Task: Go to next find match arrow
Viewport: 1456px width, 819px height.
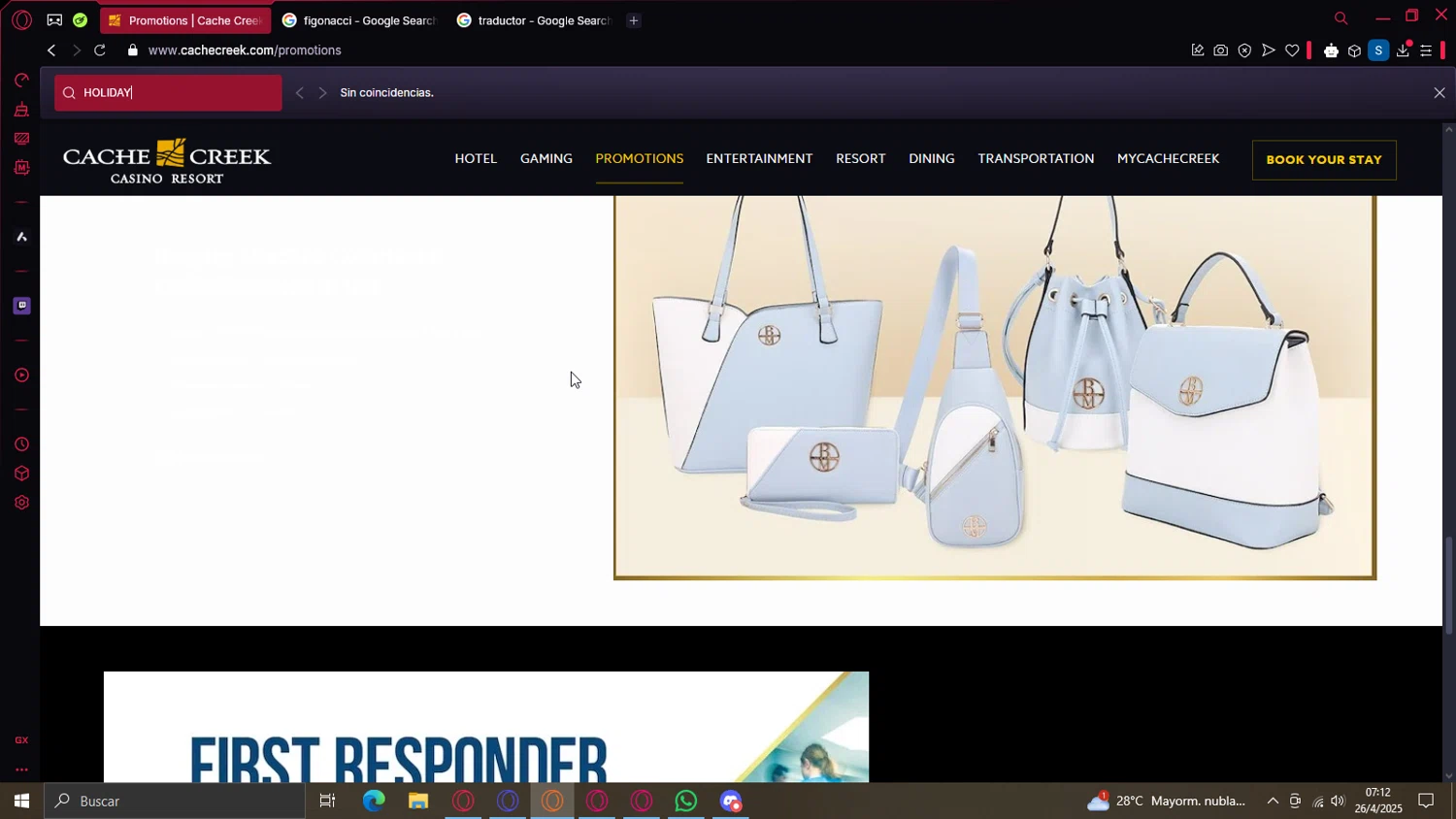Action: tap(323, 93)
